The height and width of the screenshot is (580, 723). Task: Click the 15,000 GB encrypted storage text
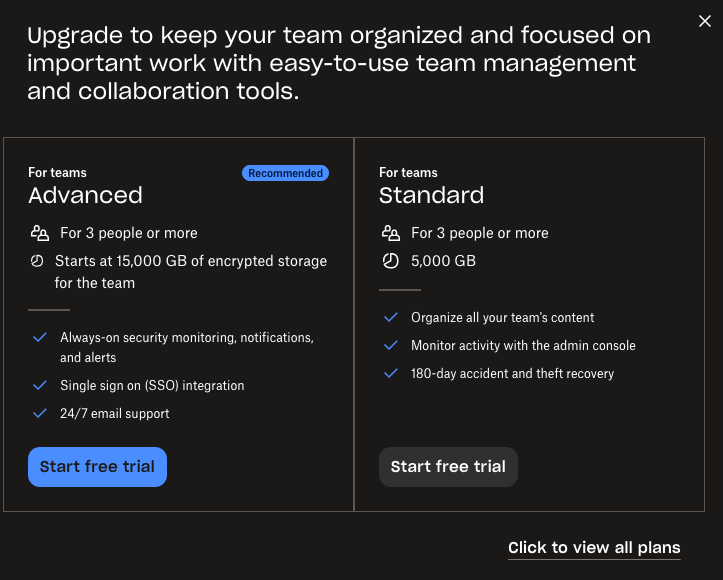(x=191, y=261)
